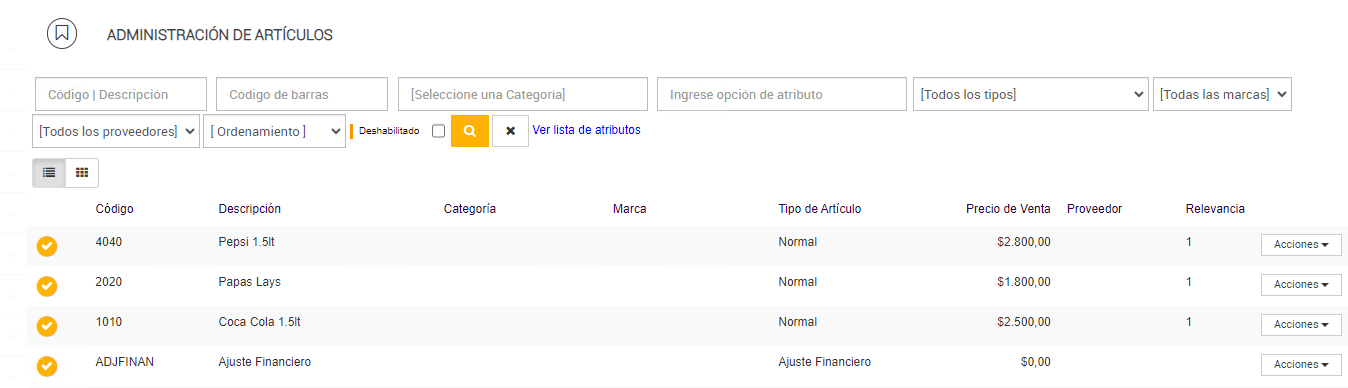This screenshot has width=1348, height=388.
Task: Open Acciones menu for Papas Lays
Action: tap(1301, 285)
